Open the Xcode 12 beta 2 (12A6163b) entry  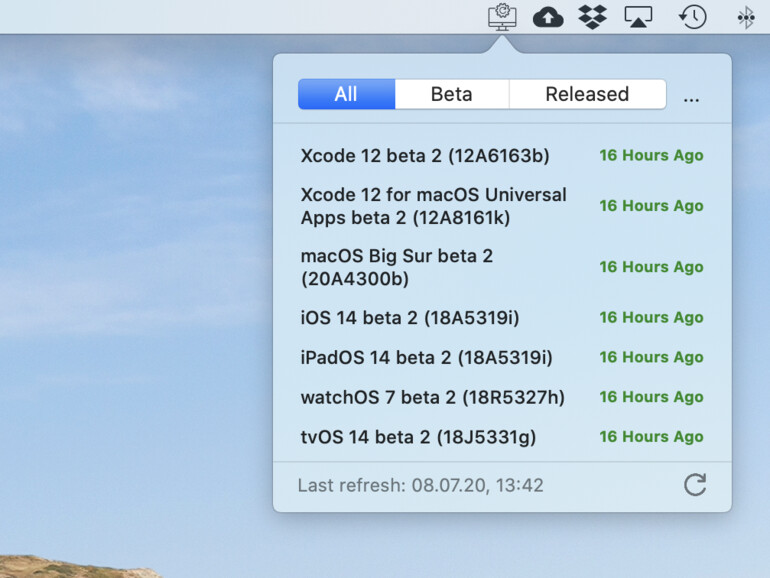425,156
